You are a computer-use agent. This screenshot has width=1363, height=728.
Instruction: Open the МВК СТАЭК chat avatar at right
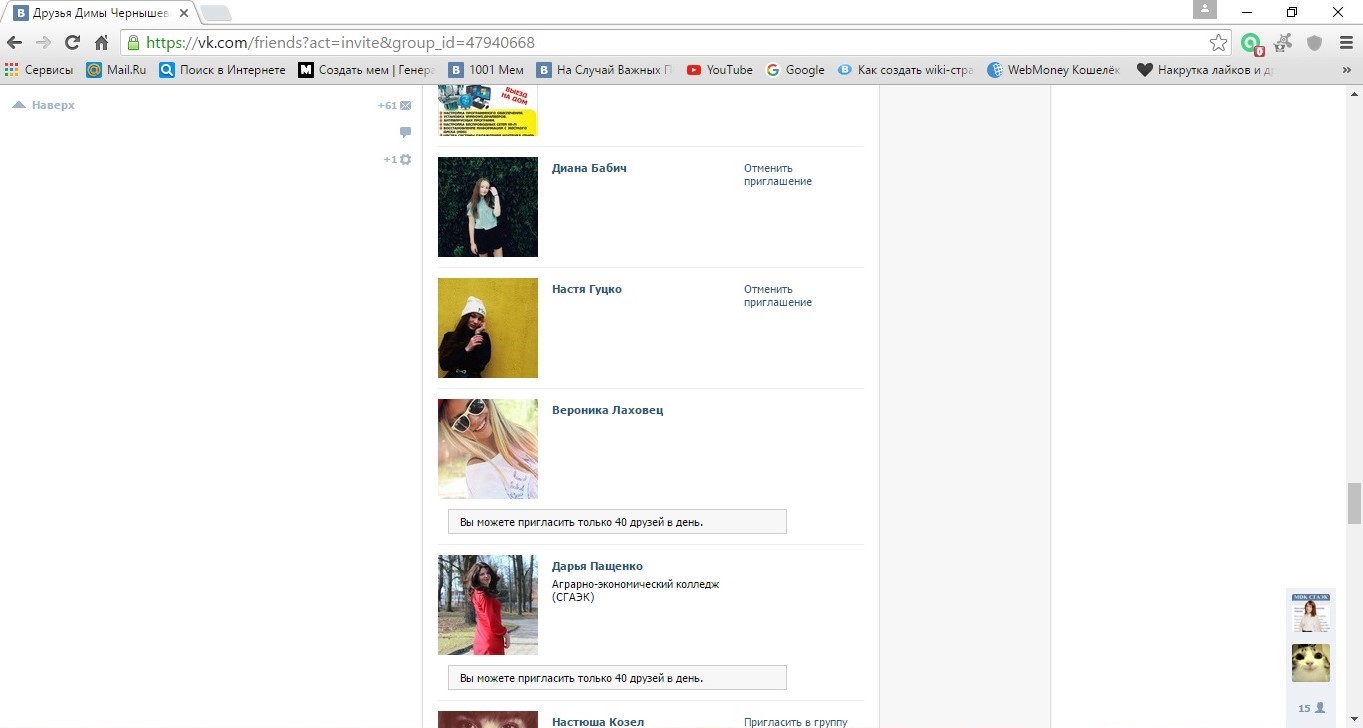tap(1310, 613)
